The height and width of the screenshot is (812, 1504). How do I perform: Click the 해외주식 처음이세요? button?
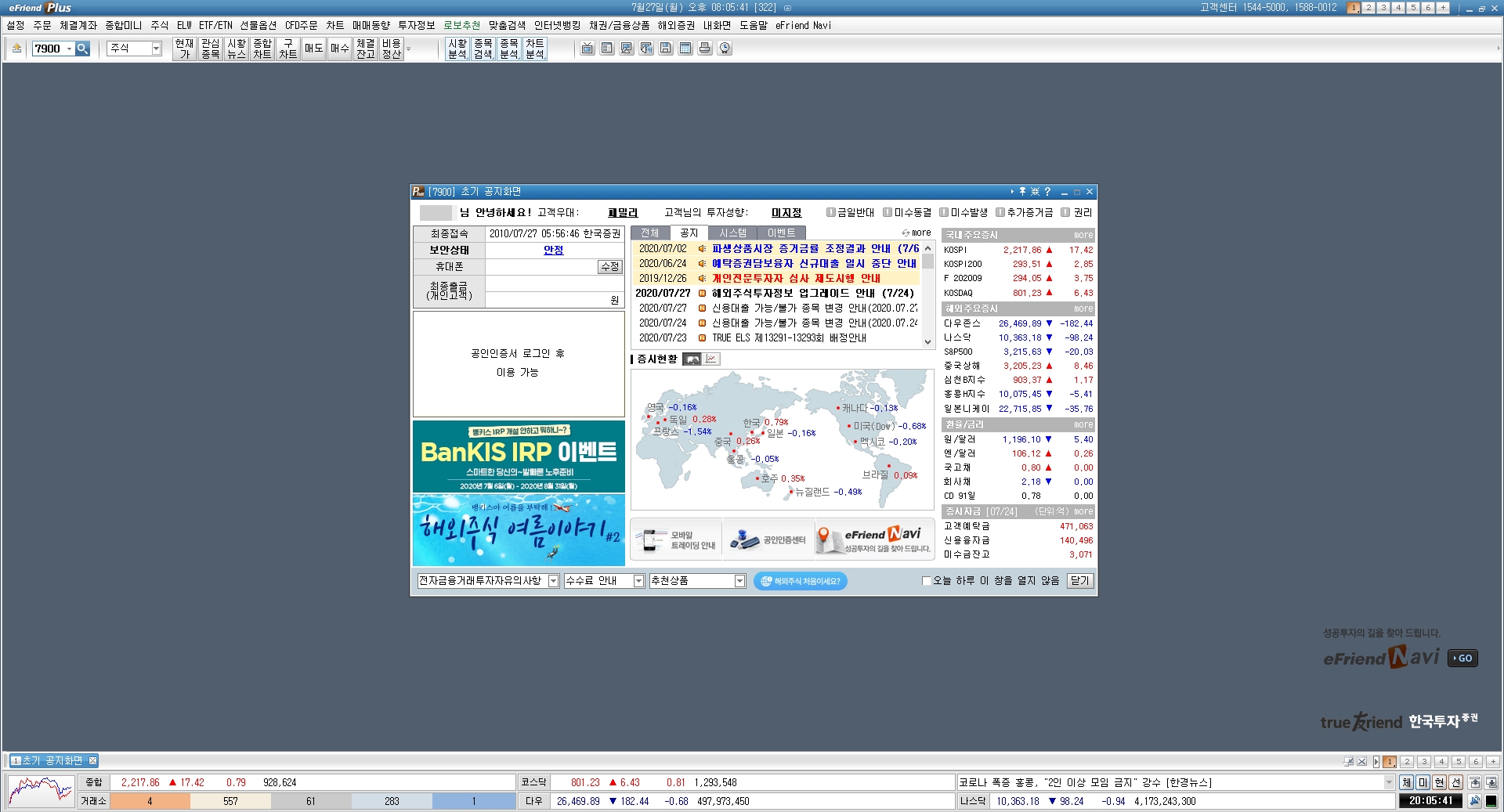click(x=800, y=581)
